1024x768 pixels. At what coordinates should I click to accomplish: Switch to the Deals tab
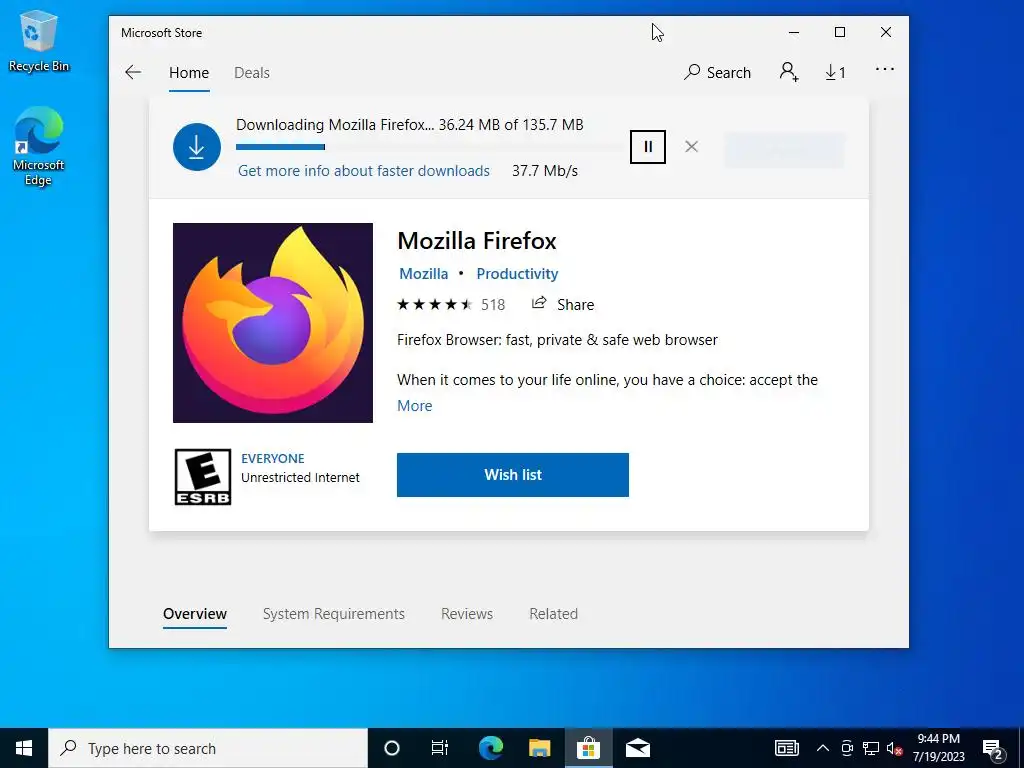tap(252, 72)
